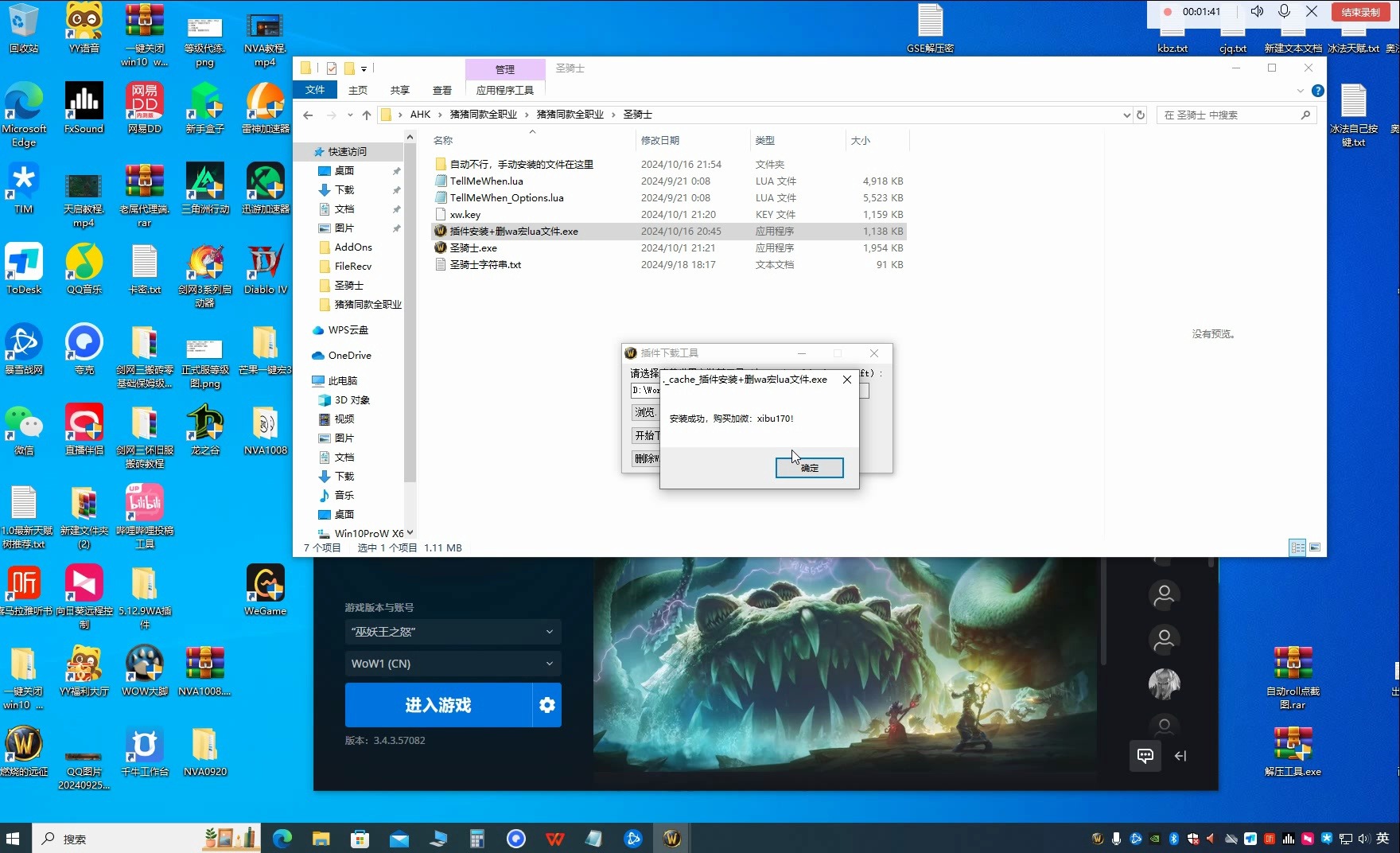Screen dimensions: 1400x853
Task: Open WeGame desktop icon
Action: coord(265,590)
